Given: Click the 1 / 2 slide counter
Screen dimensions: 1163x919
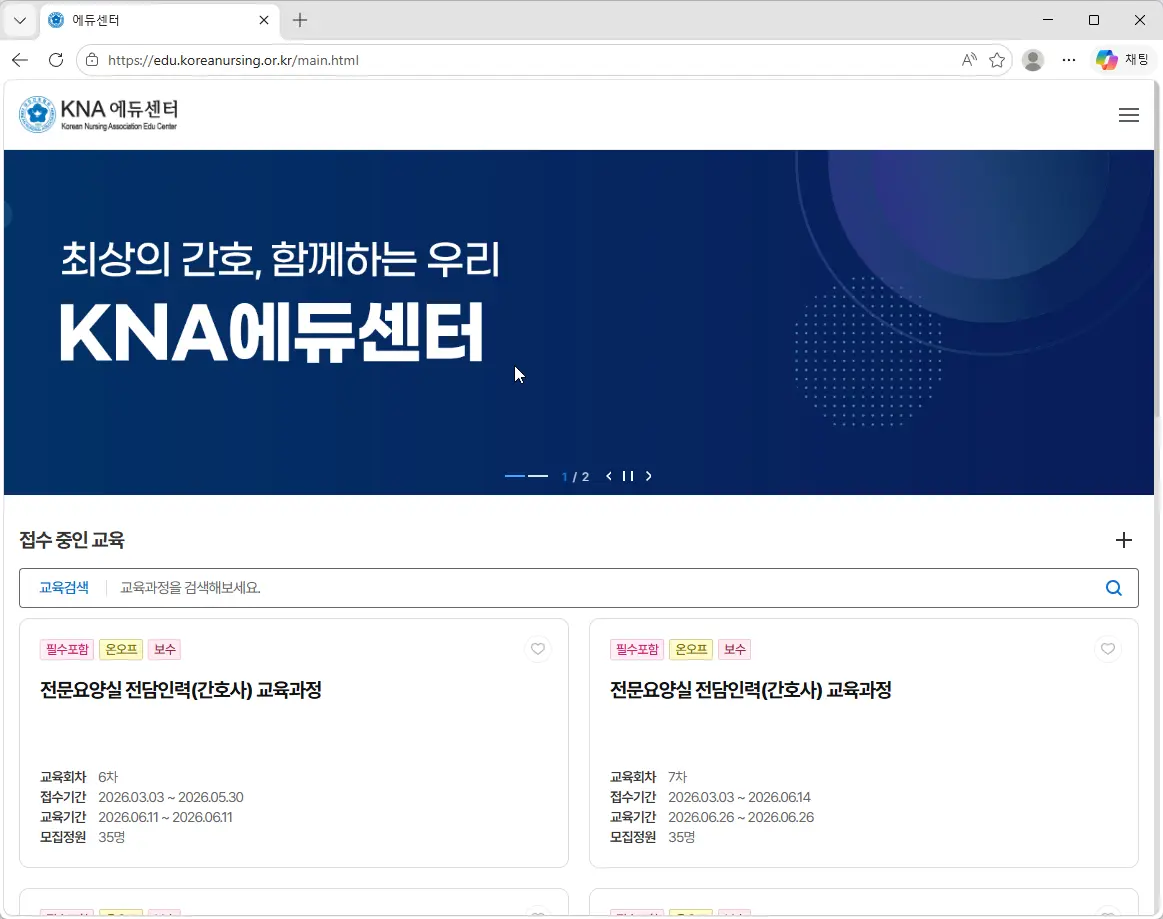Looking at the screenshot, I should pos(576,476).
